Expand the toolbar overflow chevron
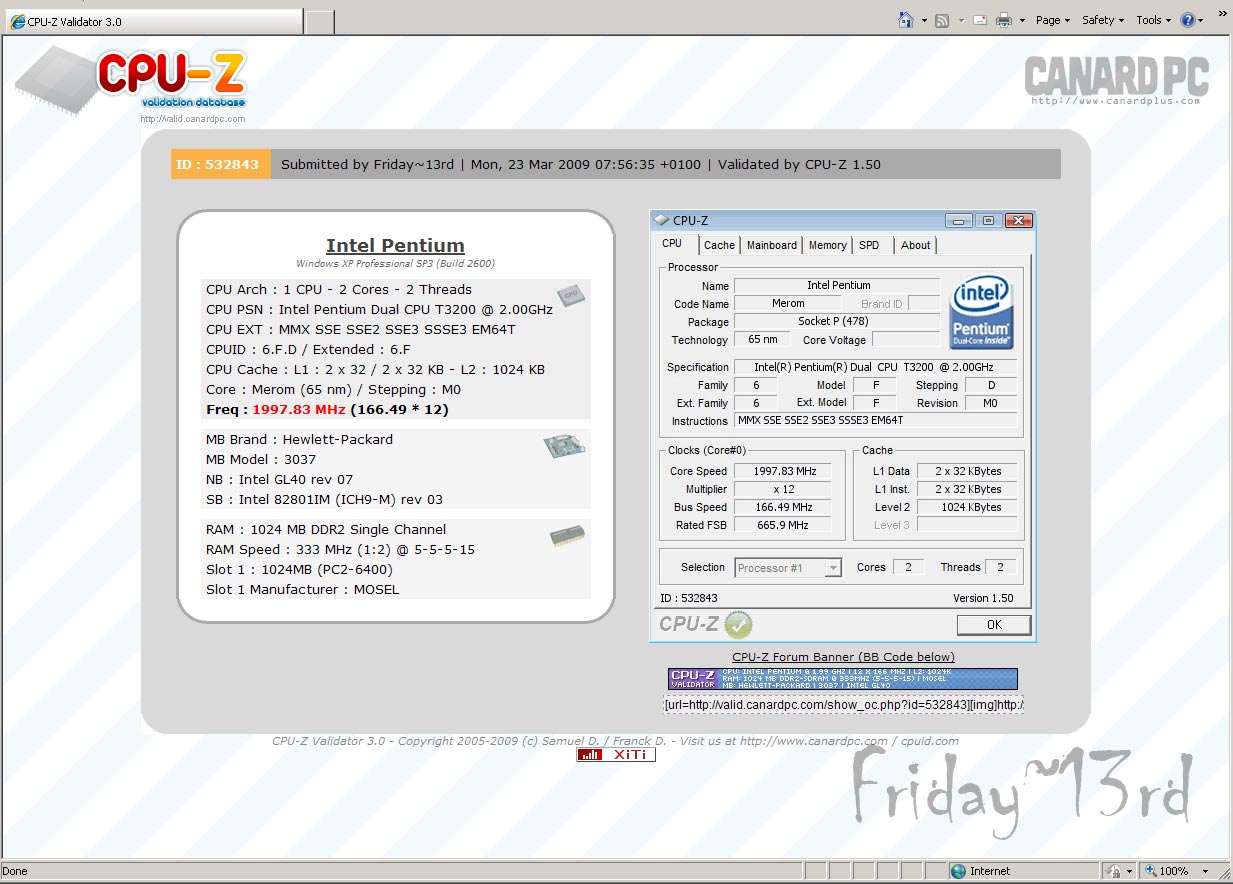Viewport: 1233px width, 884px height. (1221, 13)
